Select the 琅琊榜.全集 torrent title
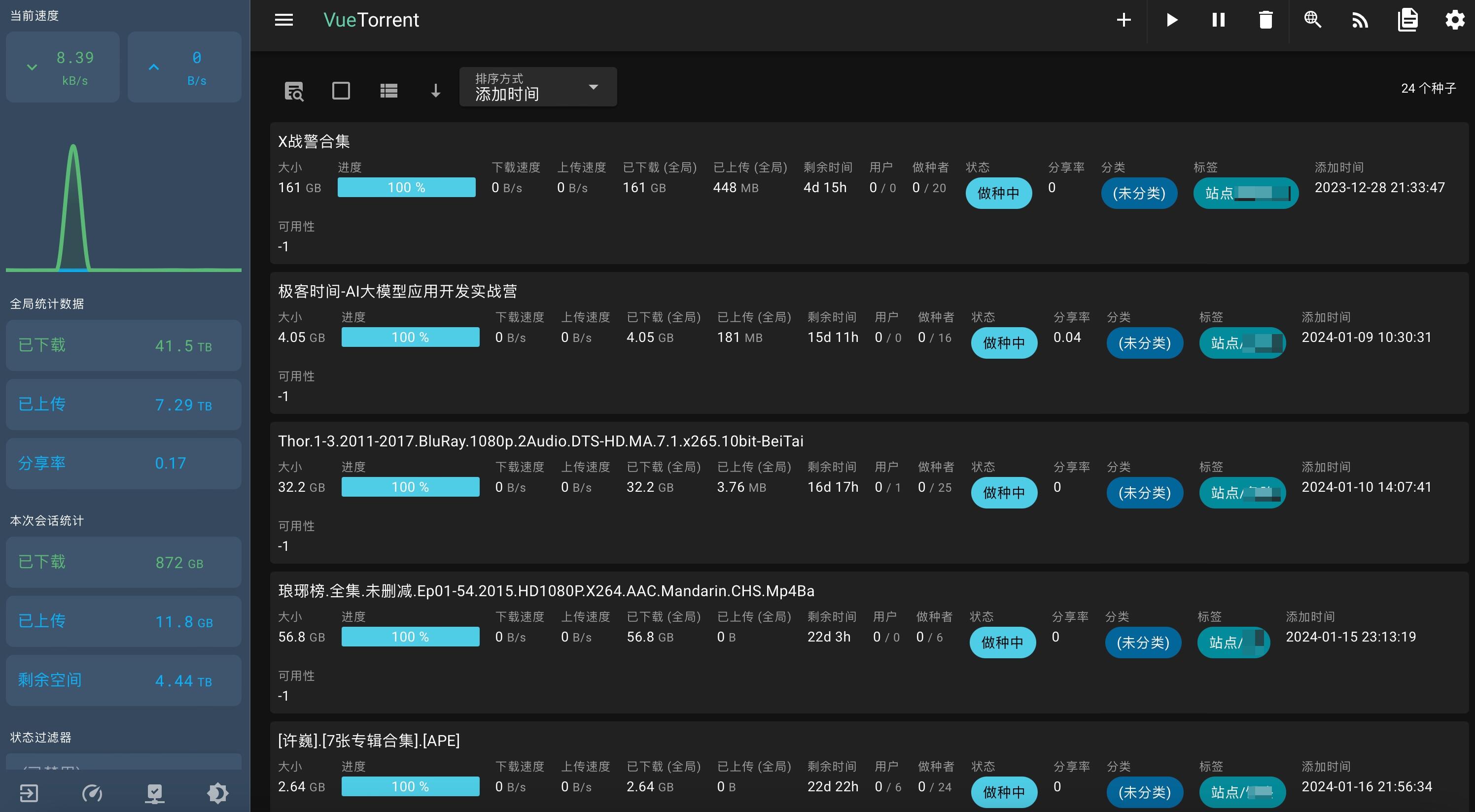The width and height of the screenshot is (1475, 812). tap(546, 591)
